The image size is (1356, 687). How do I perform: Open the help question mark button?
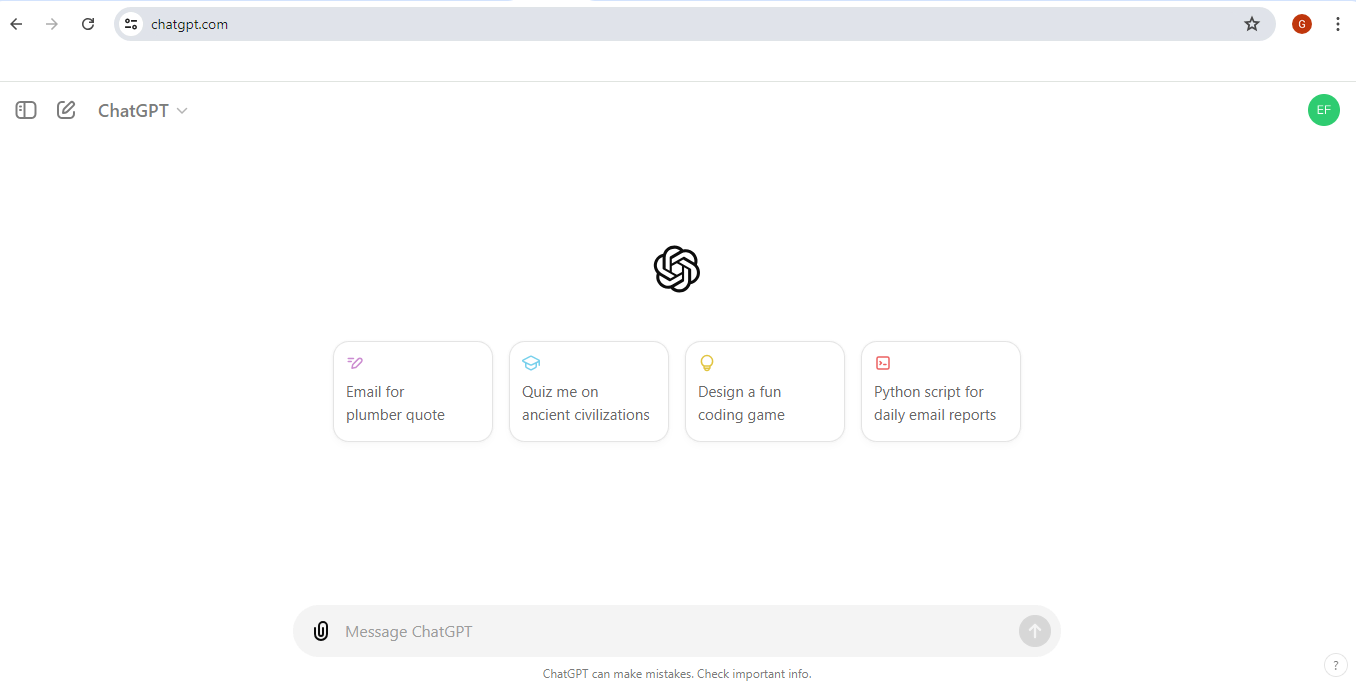click(x=1336, y=665)
